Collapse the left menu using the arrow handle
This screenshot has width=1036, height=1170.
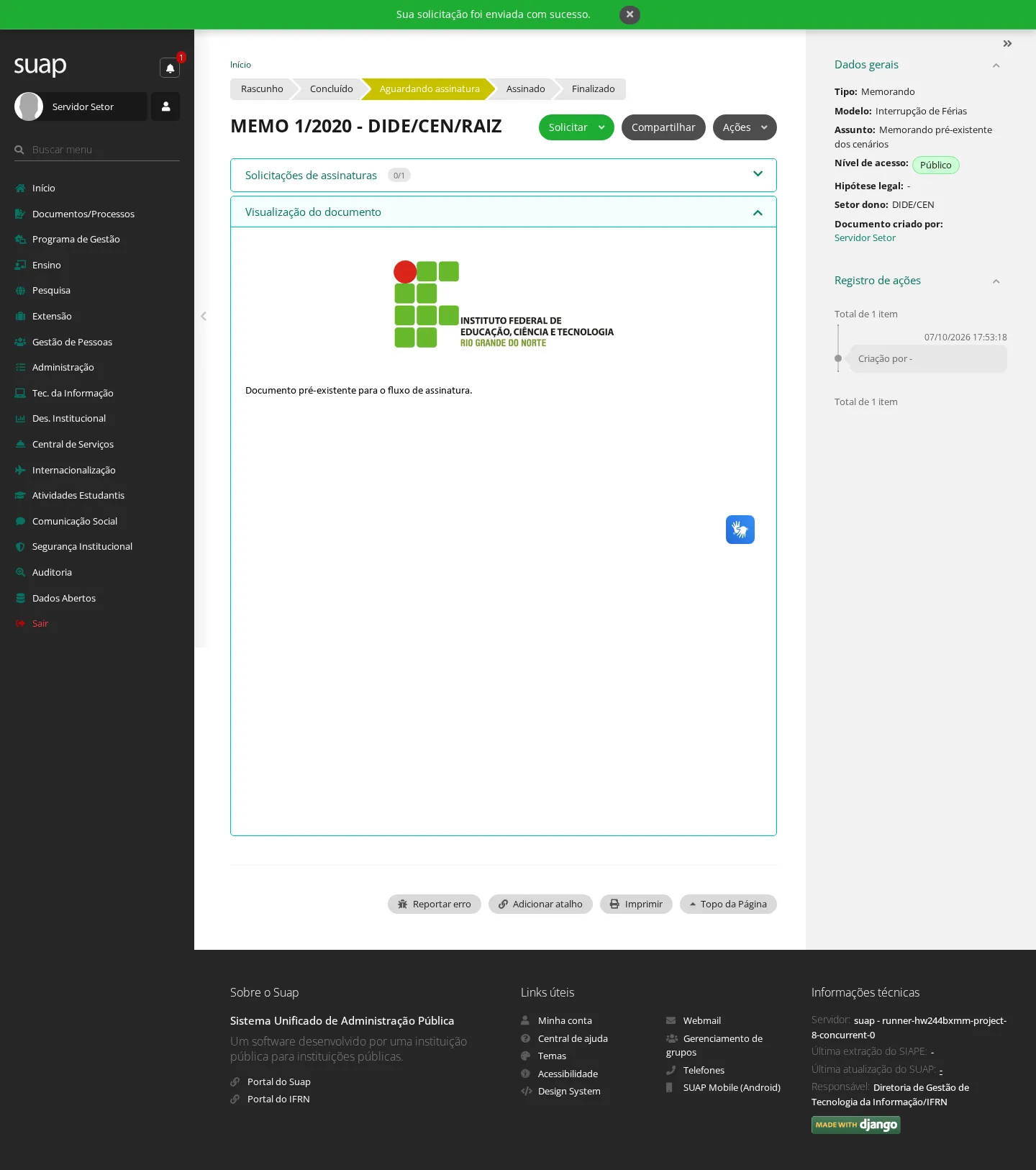click(204, 316)
